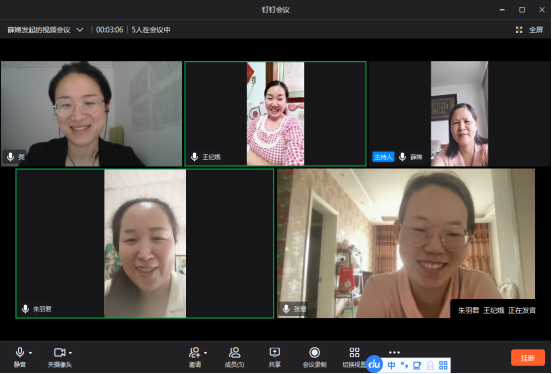
Task: Click the meeting title text
Action: (x=39, y=30)
